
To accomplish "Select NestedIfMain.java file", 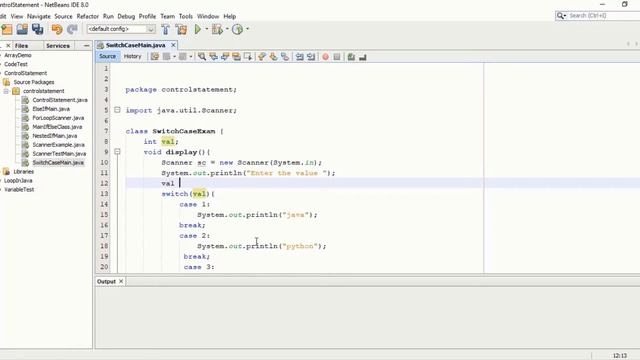I will [55, 136].
